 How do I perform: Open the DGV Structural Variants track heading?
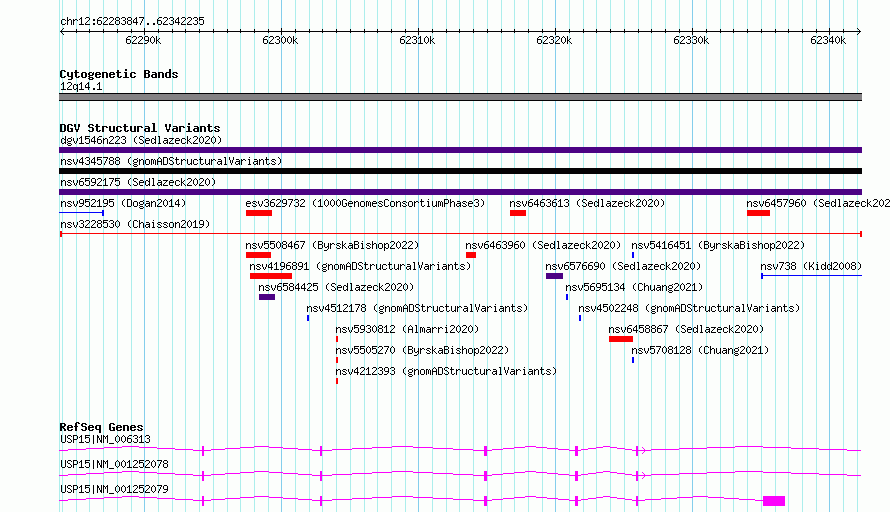(140, 128)
